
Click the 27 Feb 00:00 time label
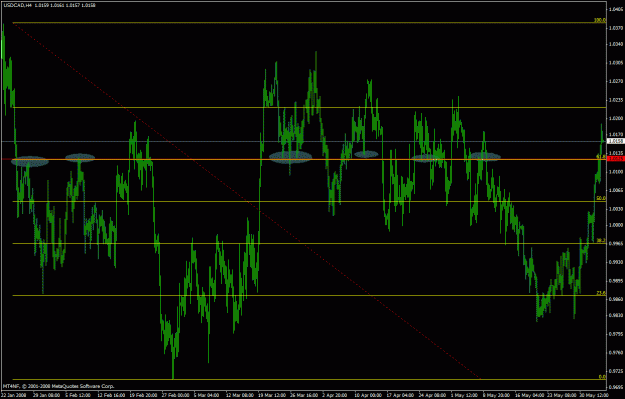pos(175,395)
